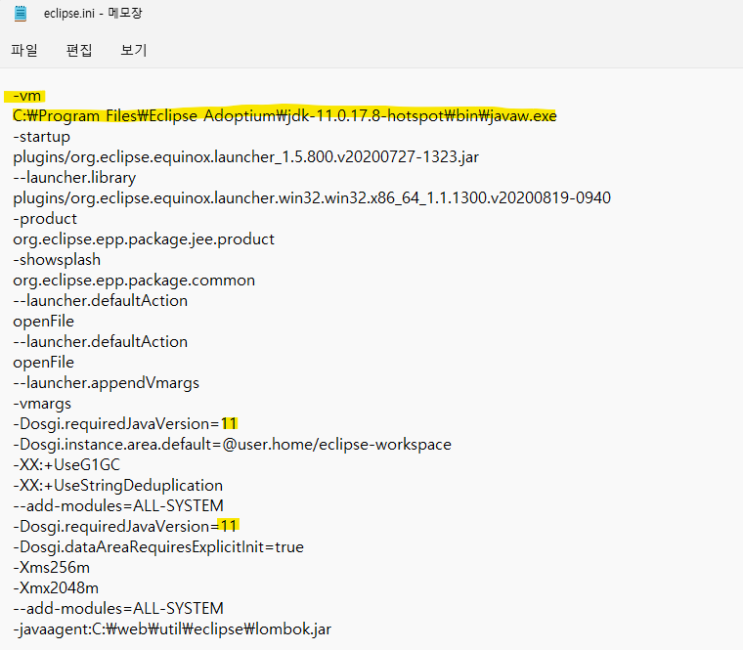
Task: Open the 편집 menu
Action: pos(79,50)
